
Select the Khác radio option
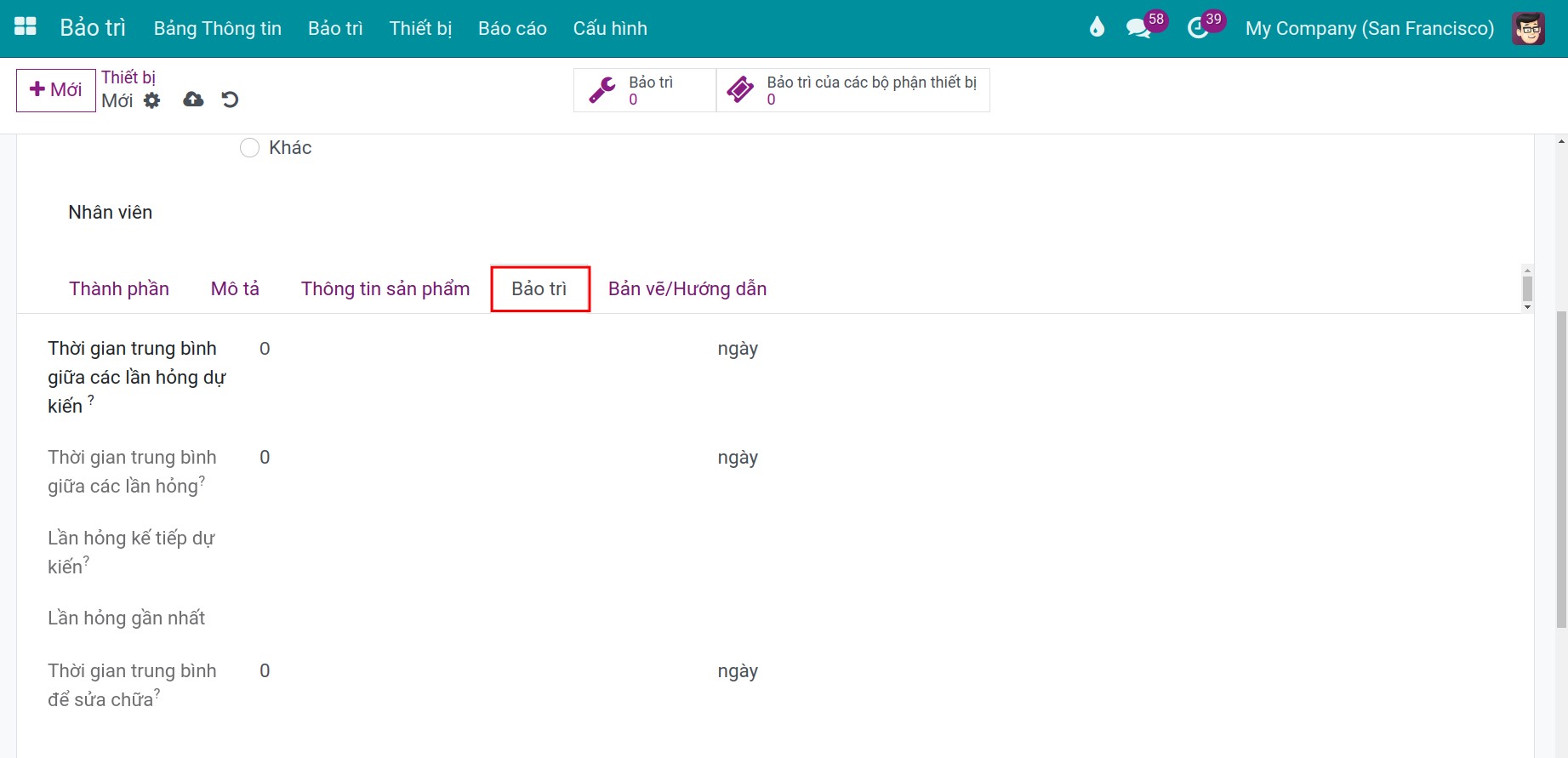tap(249, 148)
